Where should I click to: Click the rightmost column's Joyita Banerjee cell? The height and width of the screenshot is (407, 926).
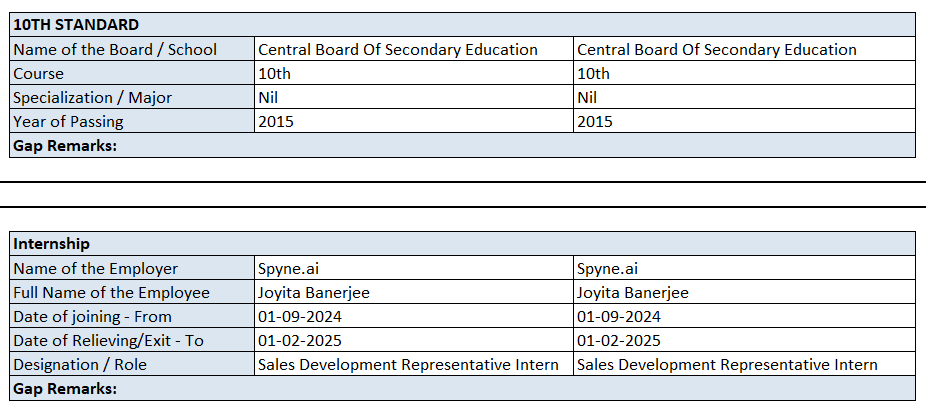(633, 292)
